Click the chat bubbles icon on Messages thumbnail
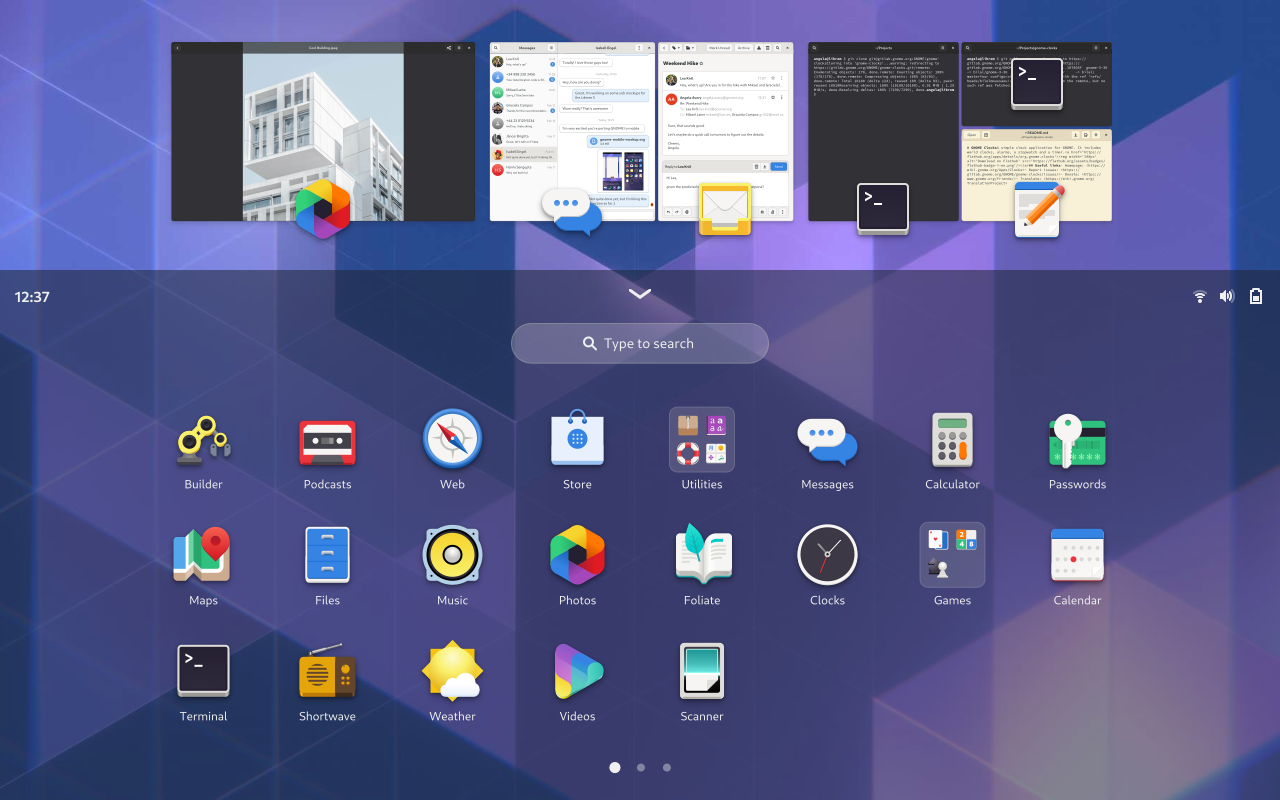Screen dimensions: 1280x800 tap(572, 210)
